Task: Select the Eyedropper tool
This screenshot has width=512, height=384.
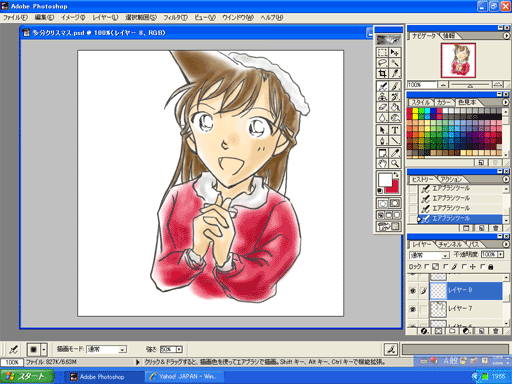Action: pyautogui.click(x=395, y=153)
